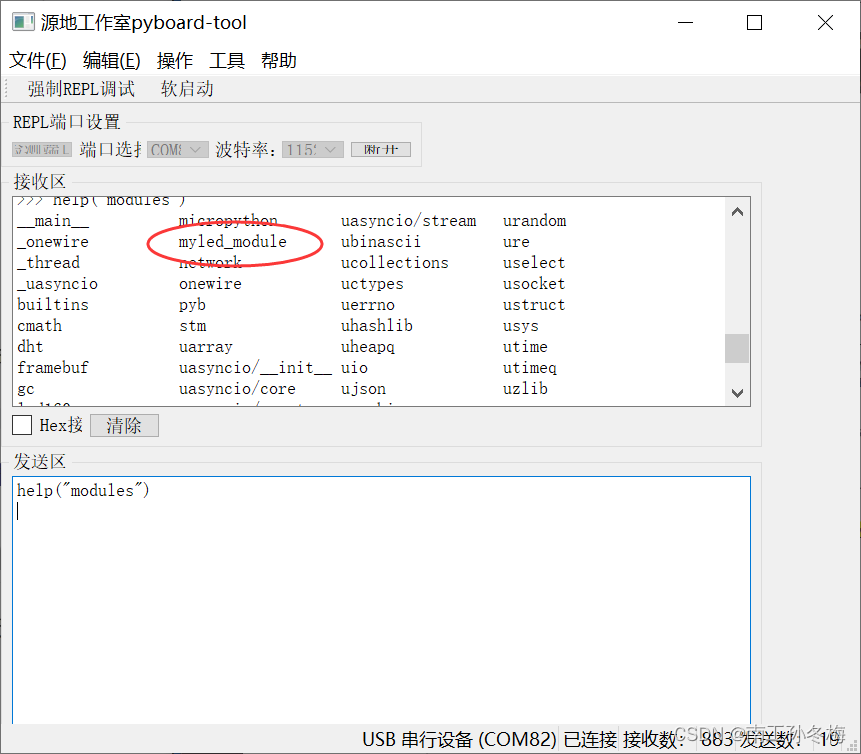861x754 pixels.
Task: Open the 操作 menu
Action: 175,60
